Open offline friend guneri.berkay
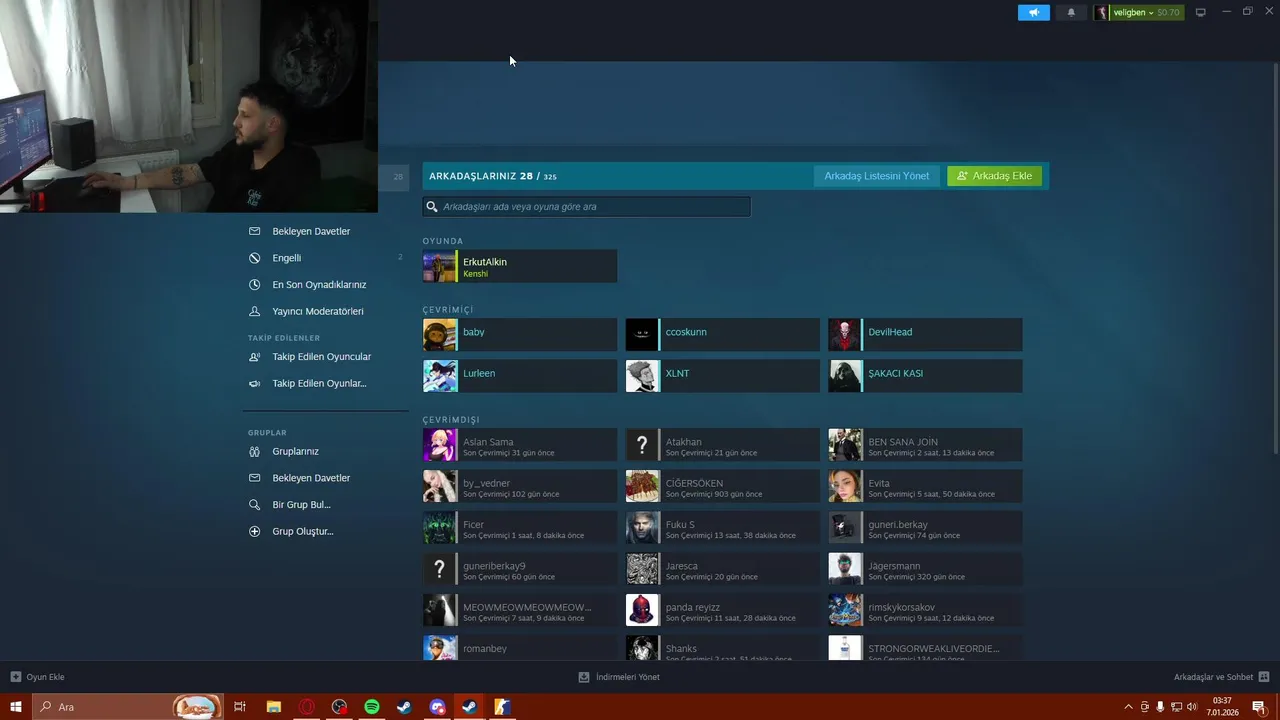1280x720 pixels. point(925,528)
